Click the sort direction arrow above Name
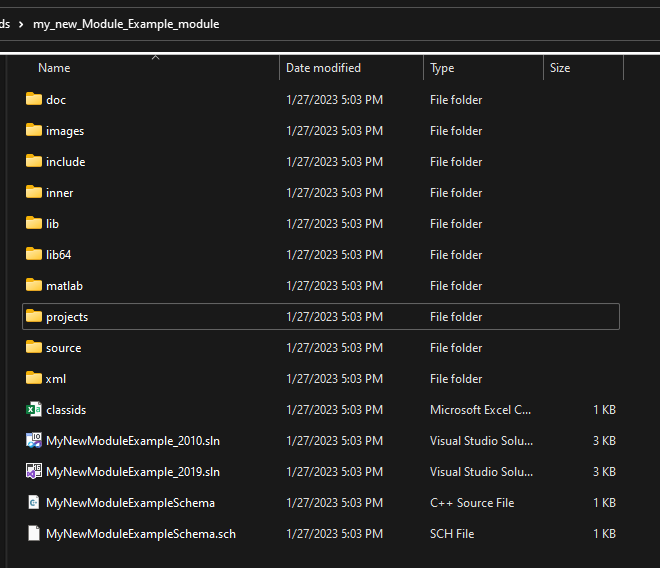Image resolution: width=660 pixels, height=568 pixels. pos(155,58)
